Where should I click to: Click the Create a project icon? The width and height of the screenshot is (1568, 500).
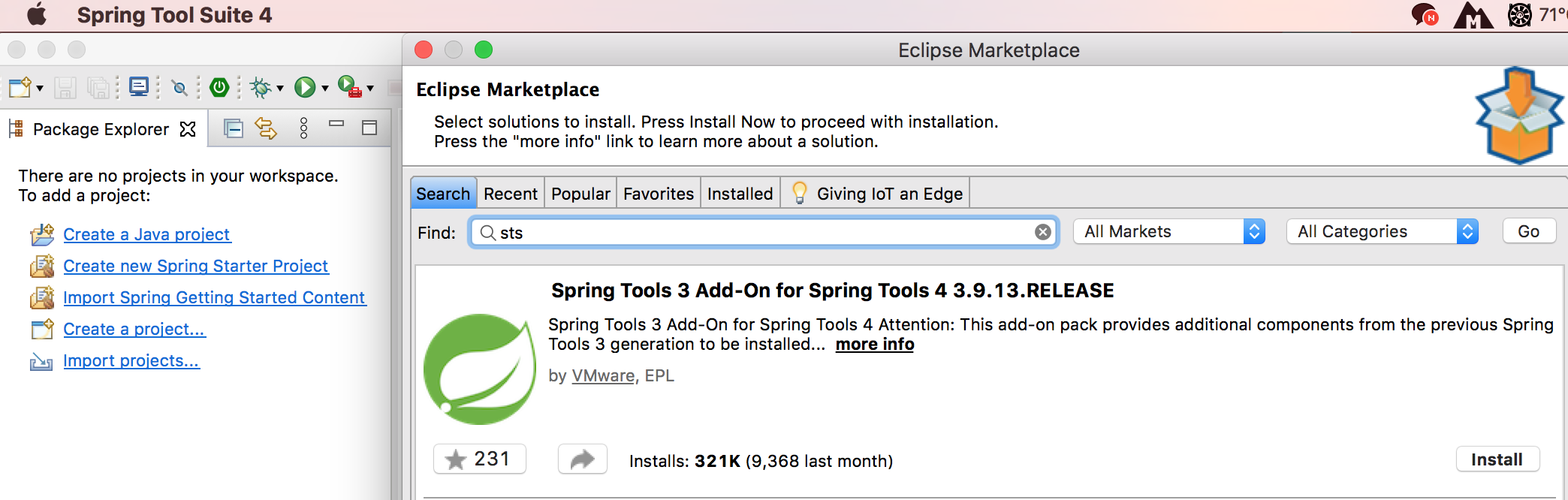(x=42, y=329)
